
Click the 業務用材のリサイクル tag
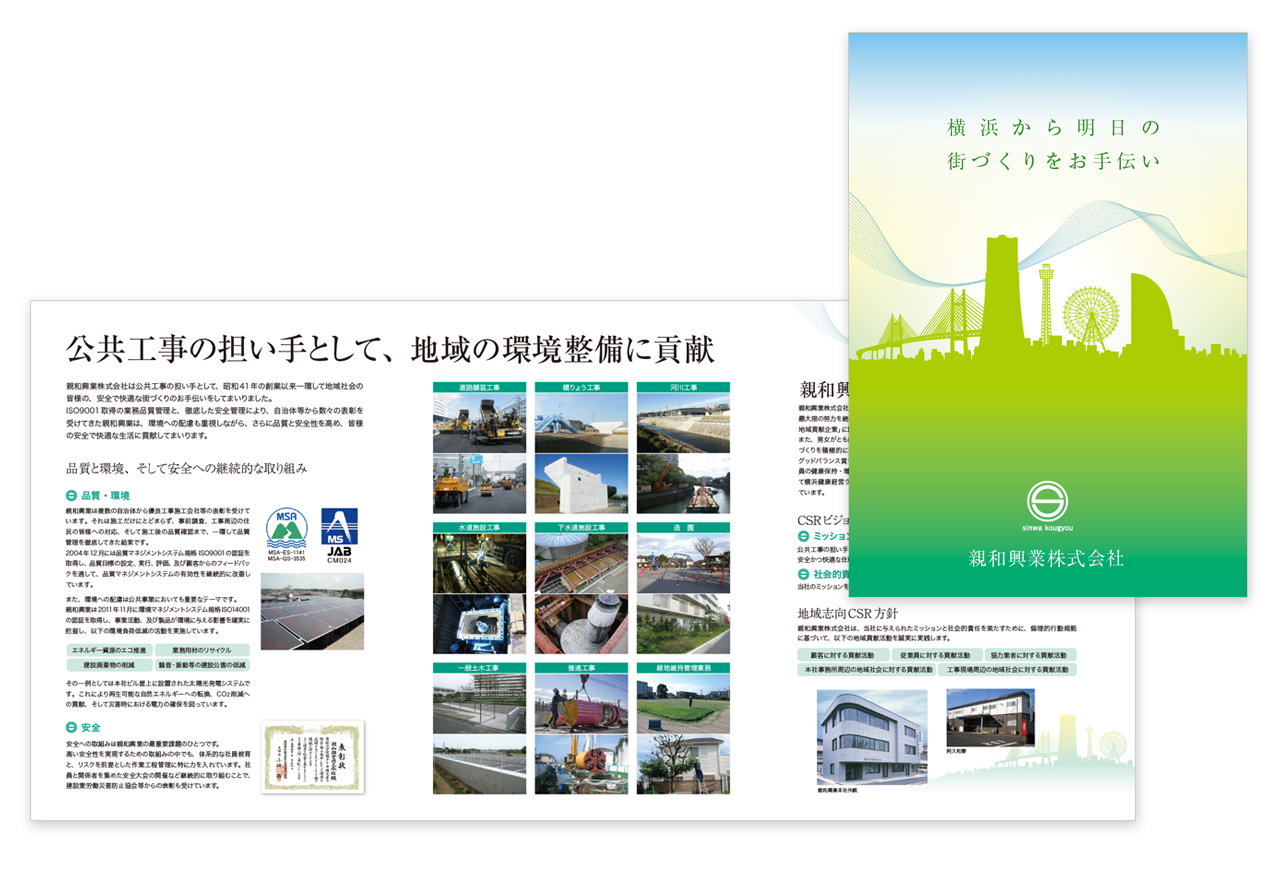pyautogui.click(x=203, y=650)
